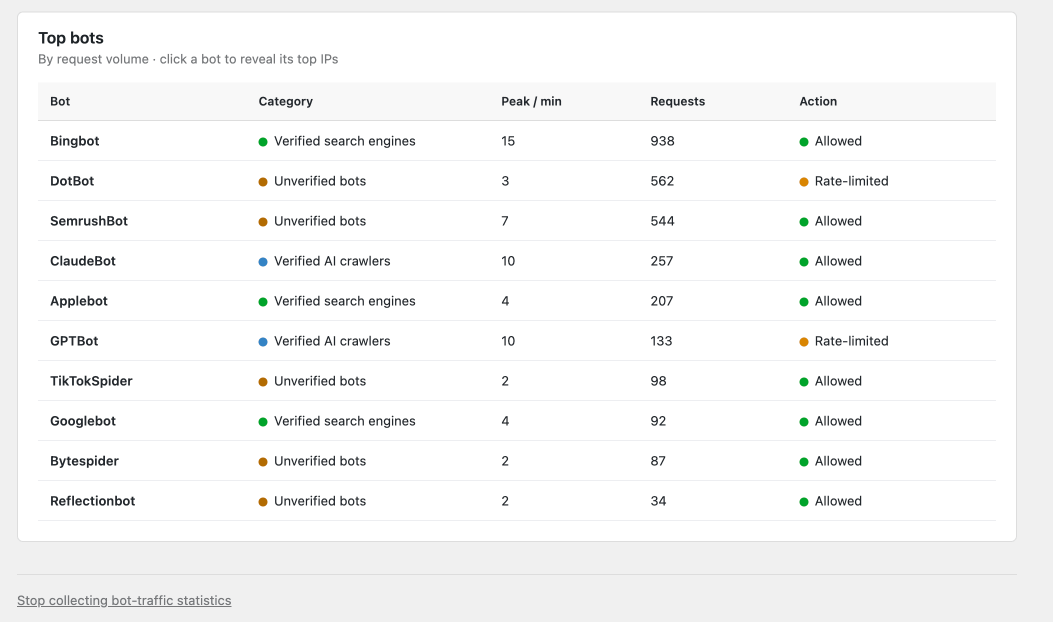Click the Bot column header
Screen dimensions: 1053x622
(60, 101)
